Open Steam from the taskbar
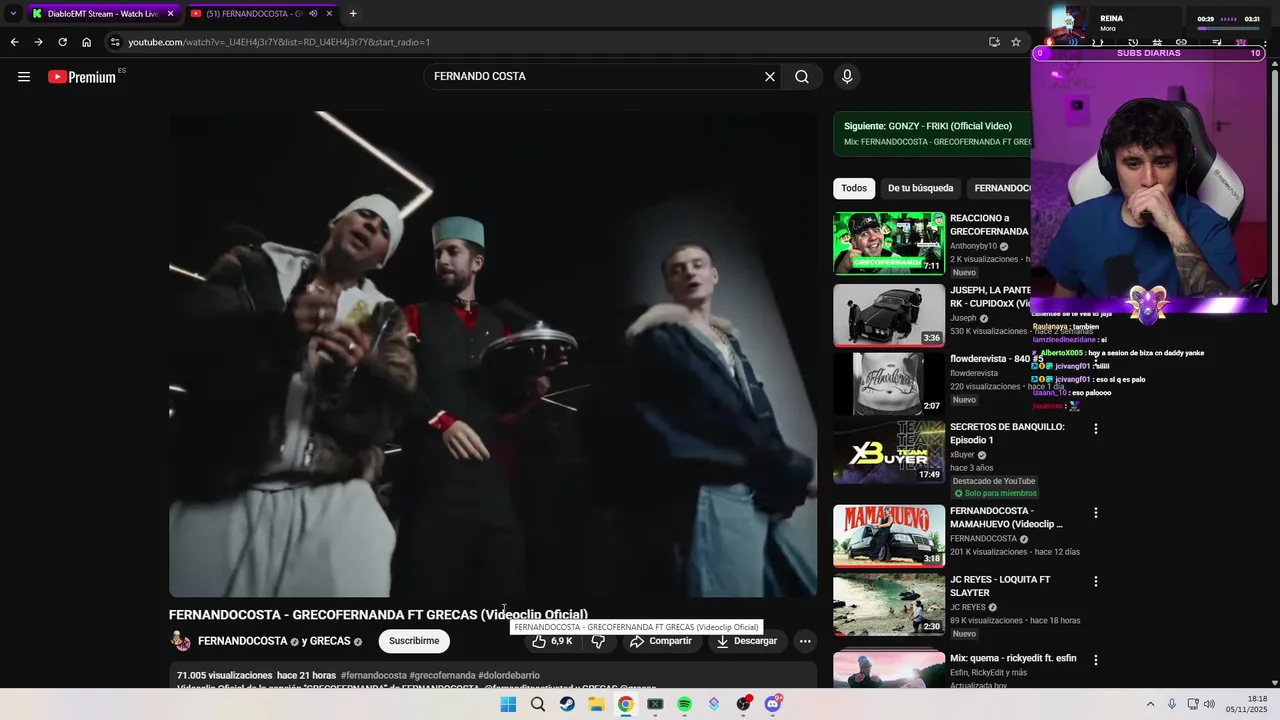Viewport: 1280px width, 720px height. 567,704
